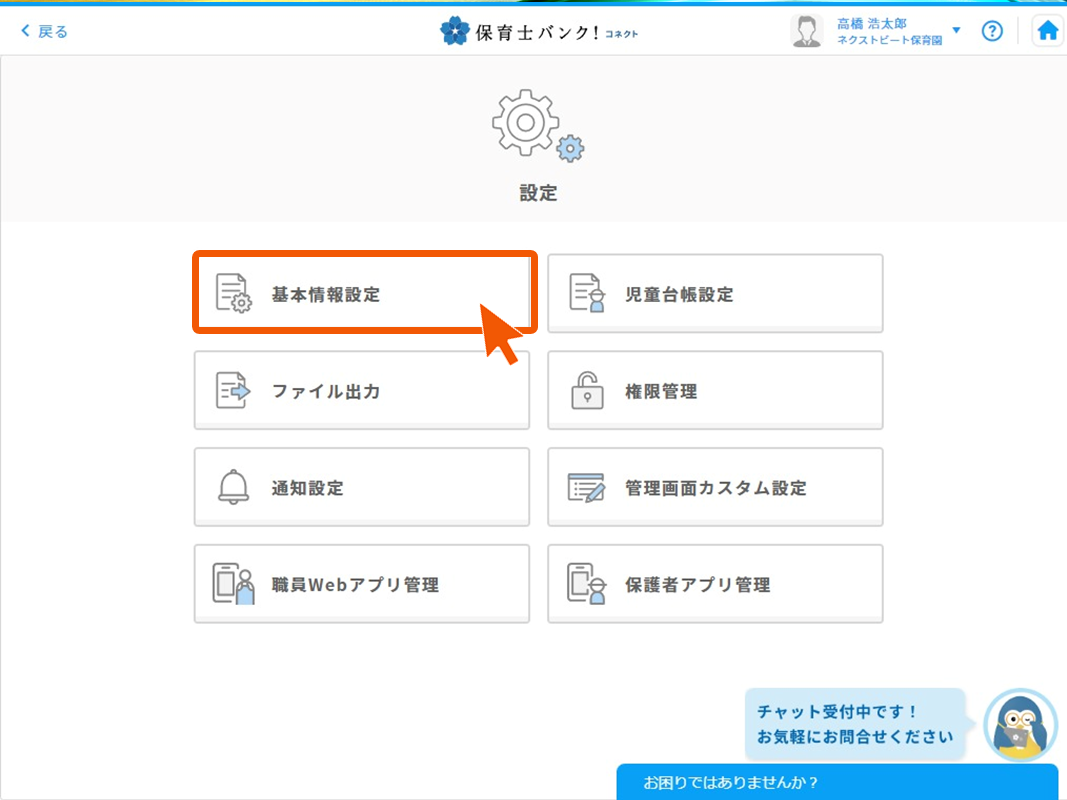1067x800 pixels.
Task: Click the 保護者アプリ管理 phone icon
Action: [587, 584]
